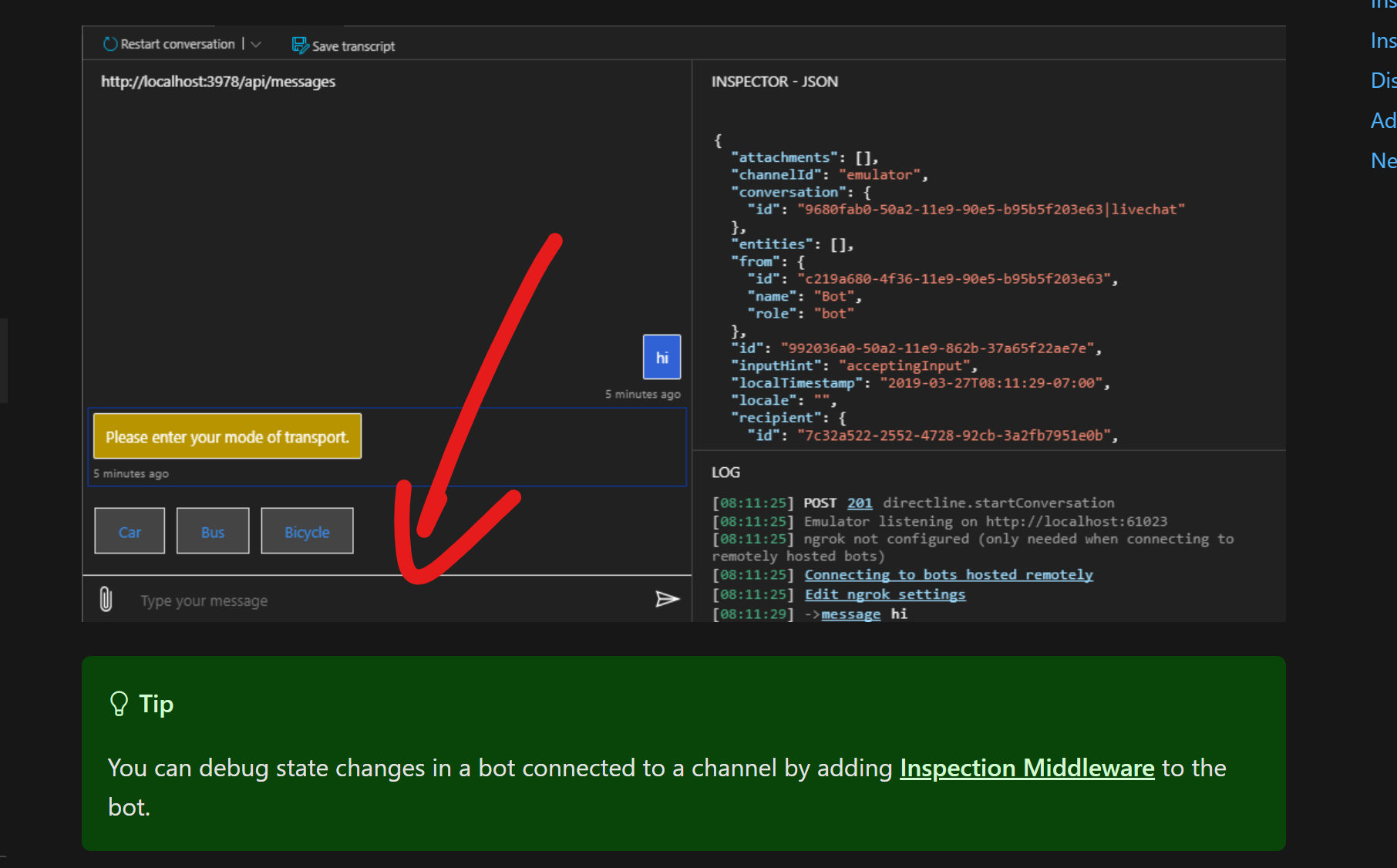
Task: Click the 201 status link in the log
Action: click(x=859, y=503)
